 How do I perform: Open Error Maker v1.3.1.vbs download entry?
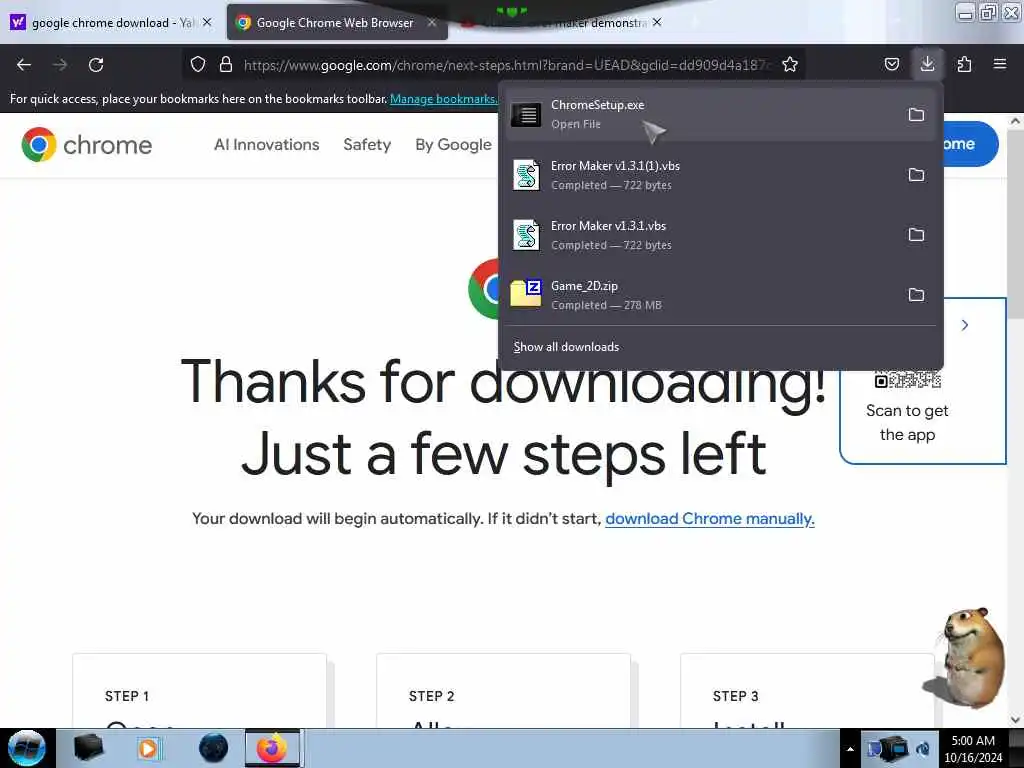click(x=720, y=235)
